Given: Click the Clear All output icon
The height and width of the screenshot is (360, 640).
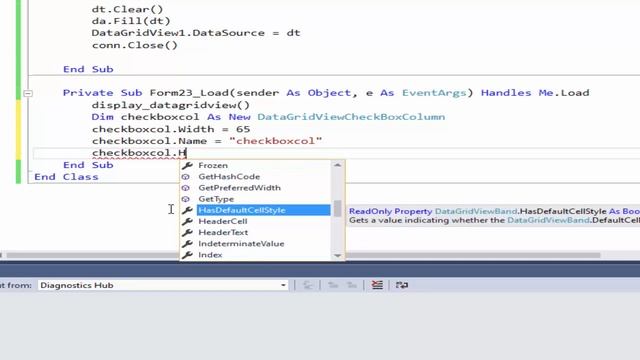Looking at the screenshot, I should (x=377, y=285).
